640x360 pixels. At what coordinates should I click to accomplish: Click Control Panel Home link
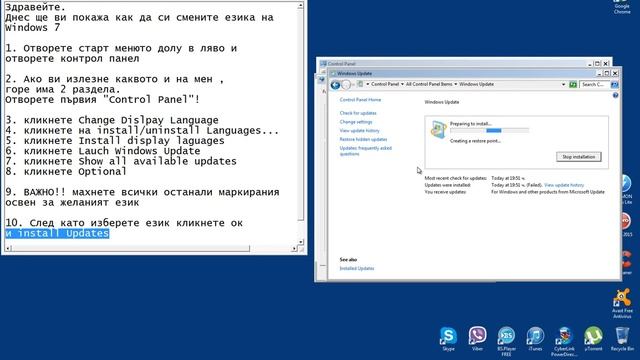360,100
